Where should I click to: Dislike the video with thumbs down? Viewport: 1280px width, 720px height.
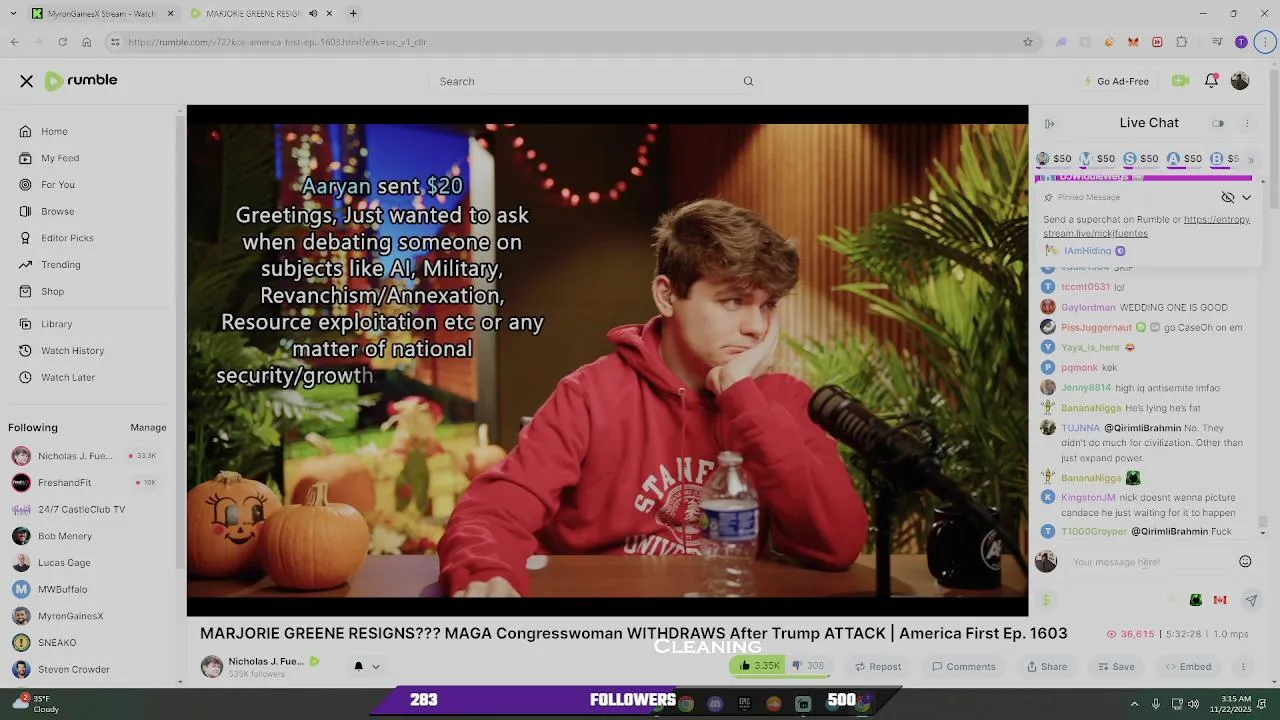[807, 666]
